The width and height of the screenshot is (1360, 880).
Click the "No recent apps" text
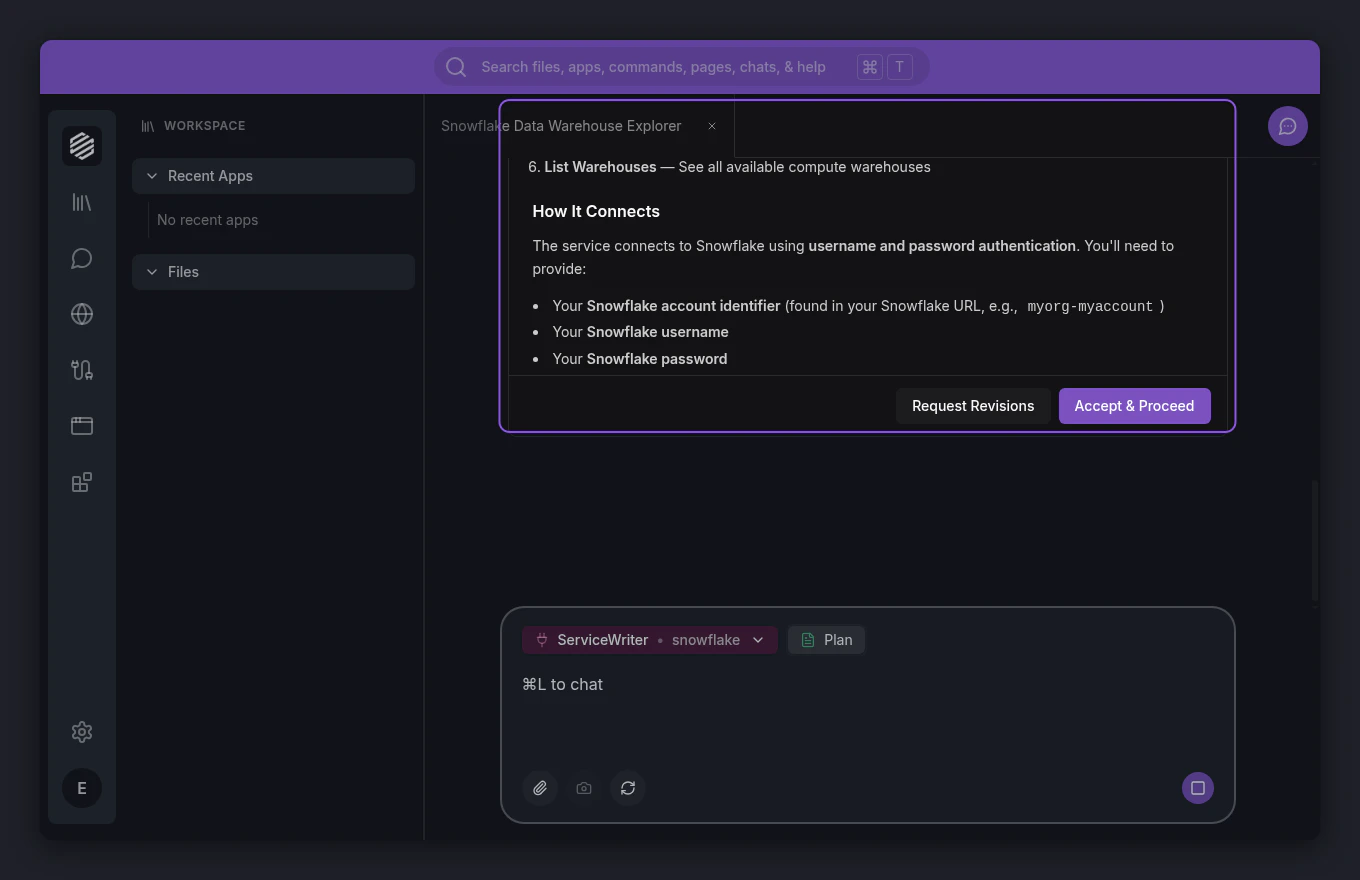(x=207, y=220)
